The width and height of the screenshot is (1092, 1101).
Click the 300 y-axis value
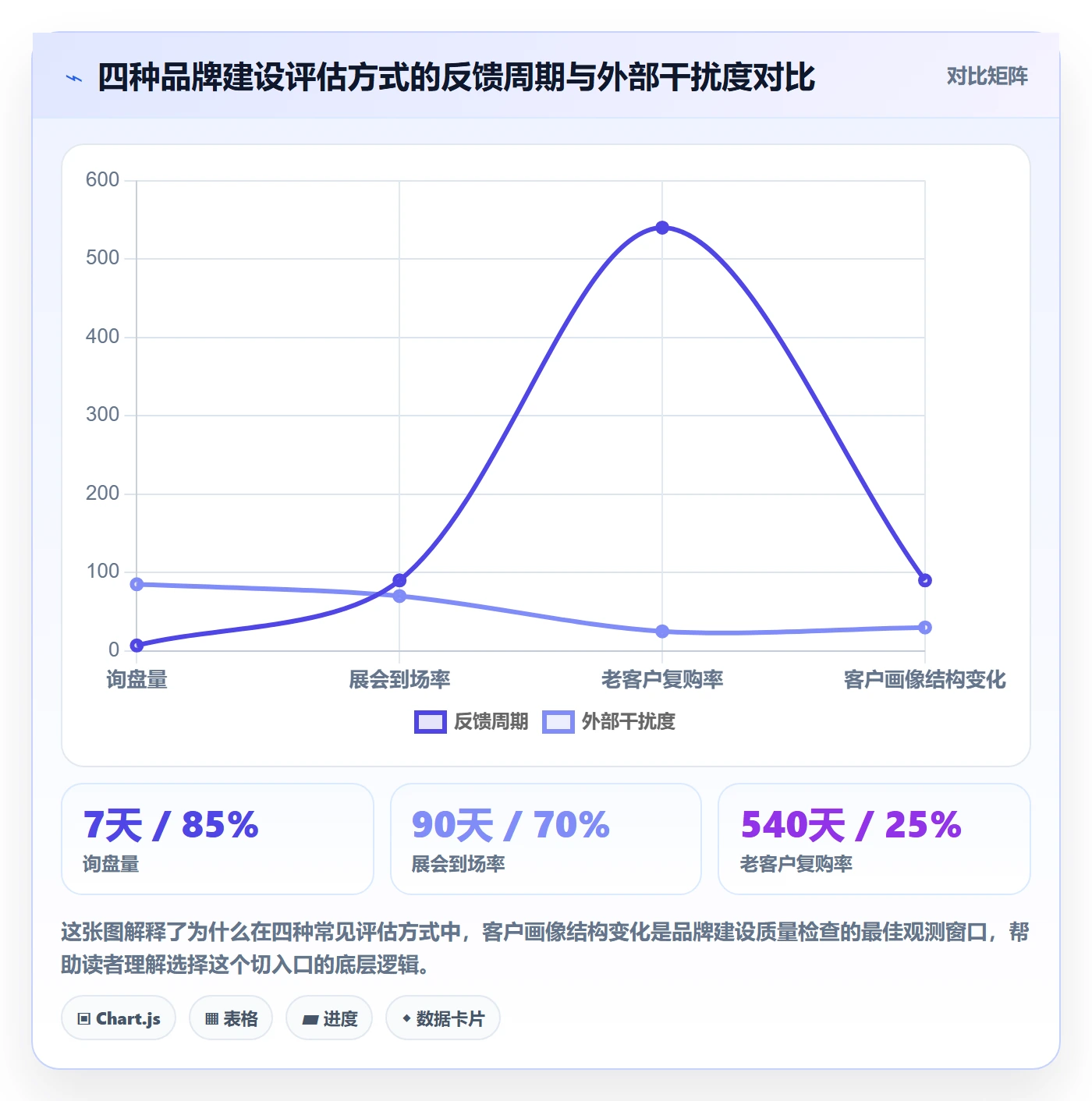click(x=102, y=415)
